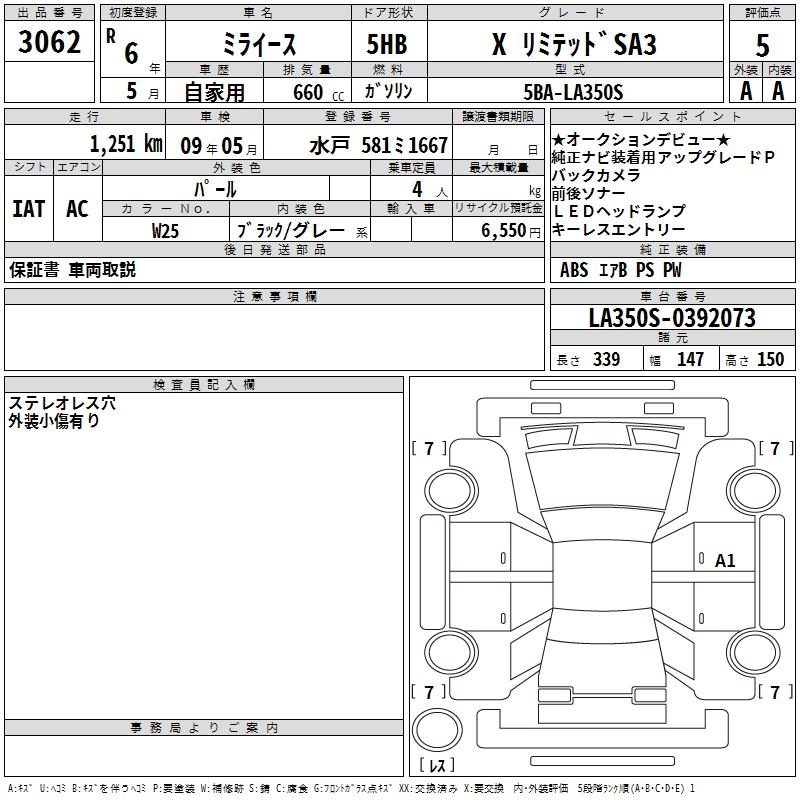Viewport: 800px width, 800px height.
Task: Click the door type value 5HB
Action: tap(387, 44)
